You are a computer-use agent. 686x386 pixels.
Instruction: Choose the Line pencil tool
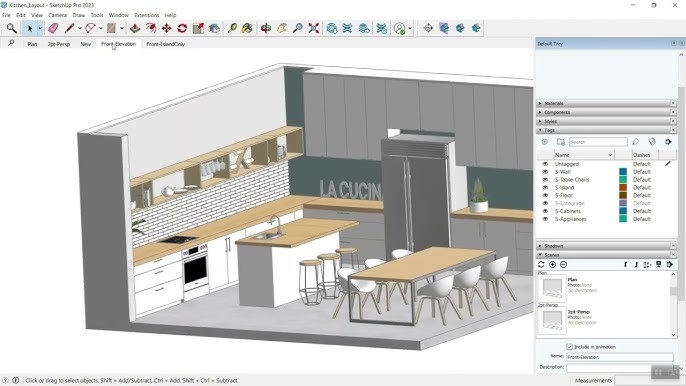pos(69,28)
